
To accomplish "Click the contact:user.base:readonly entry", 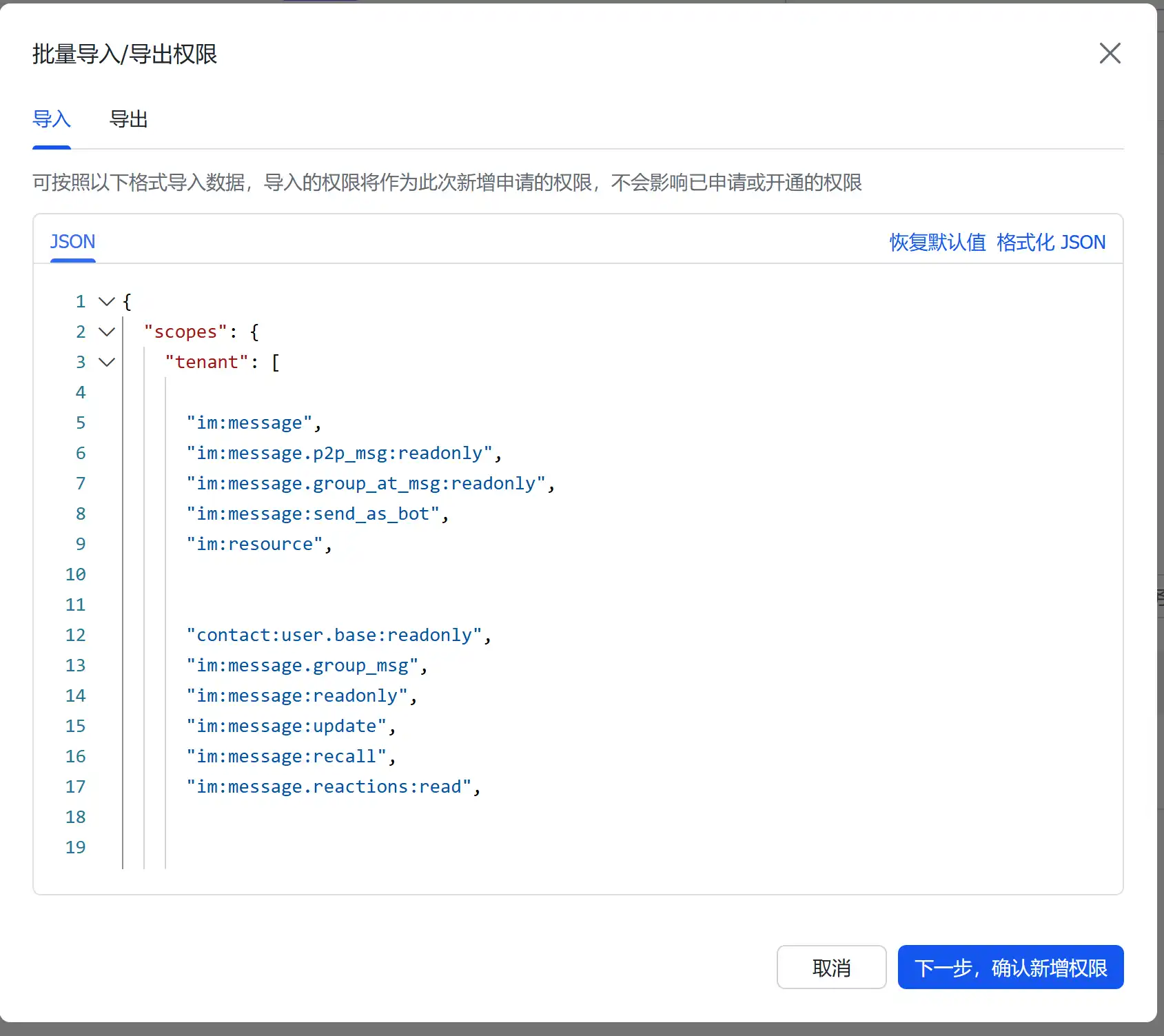I will [x=334, y=634].
